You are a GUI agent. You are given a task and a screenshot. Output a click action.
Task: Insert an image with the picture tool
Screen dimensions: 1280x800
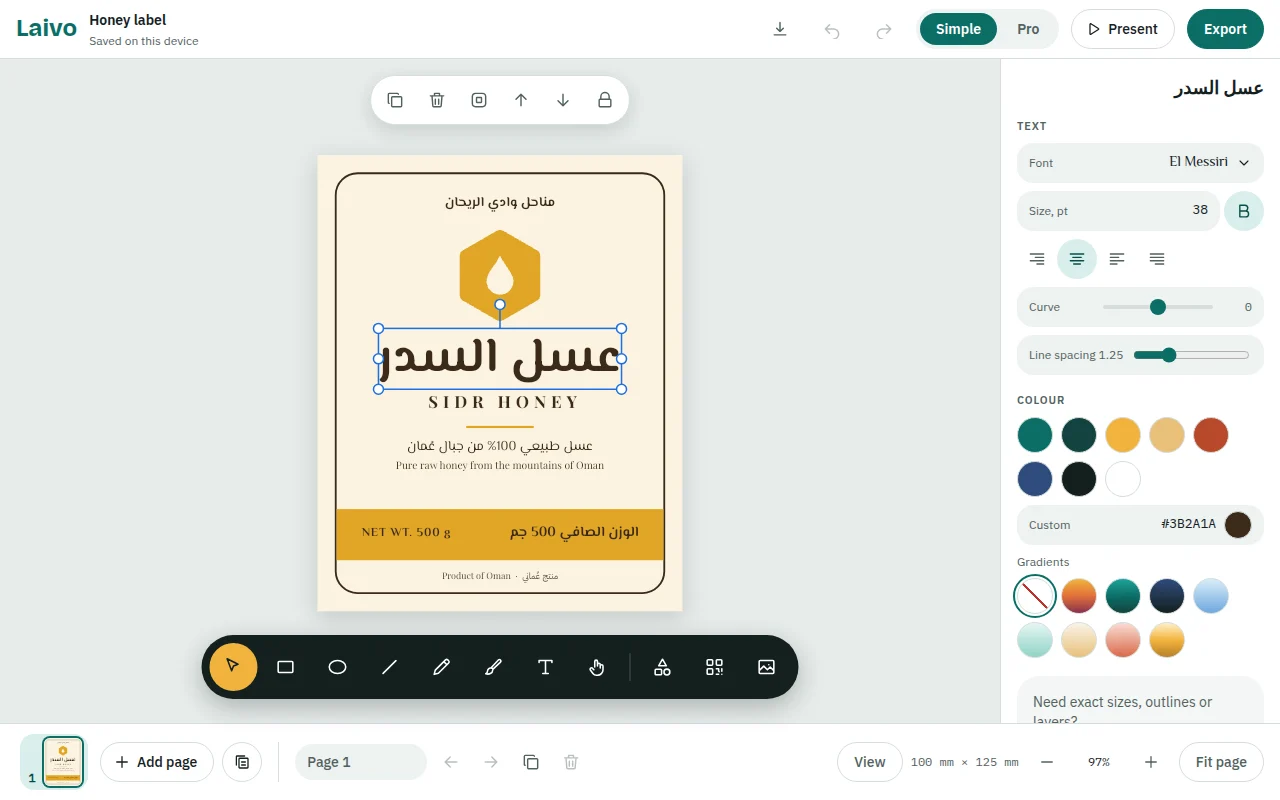(x=766, y=667)
